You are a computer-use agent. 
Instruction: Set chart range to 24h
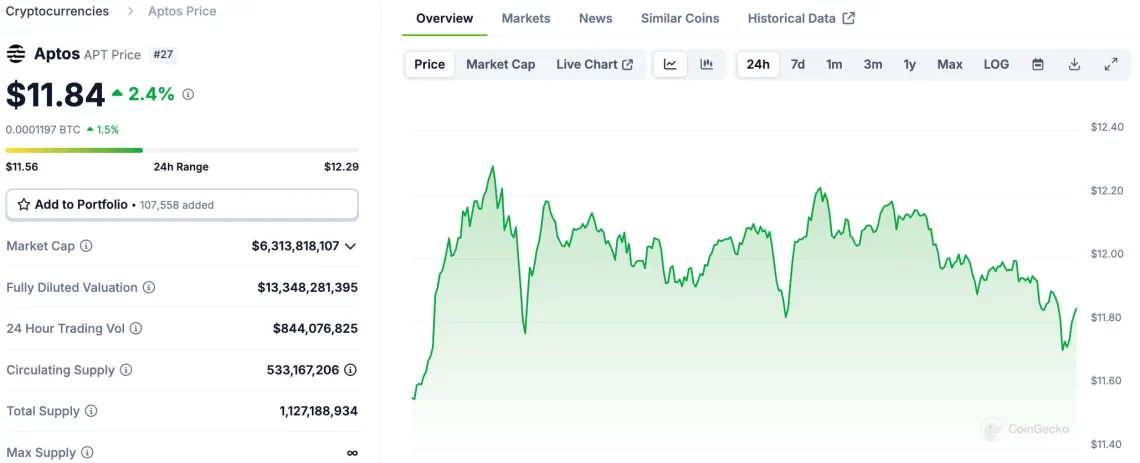click(x=758, y=64)
